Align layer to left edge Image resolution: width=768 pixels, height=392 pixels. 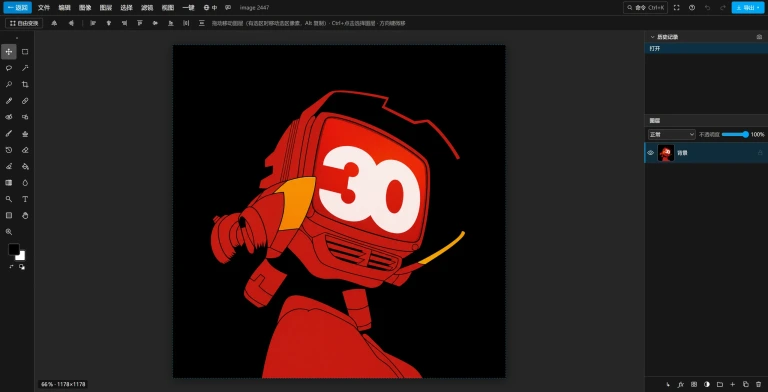point(93,23)
